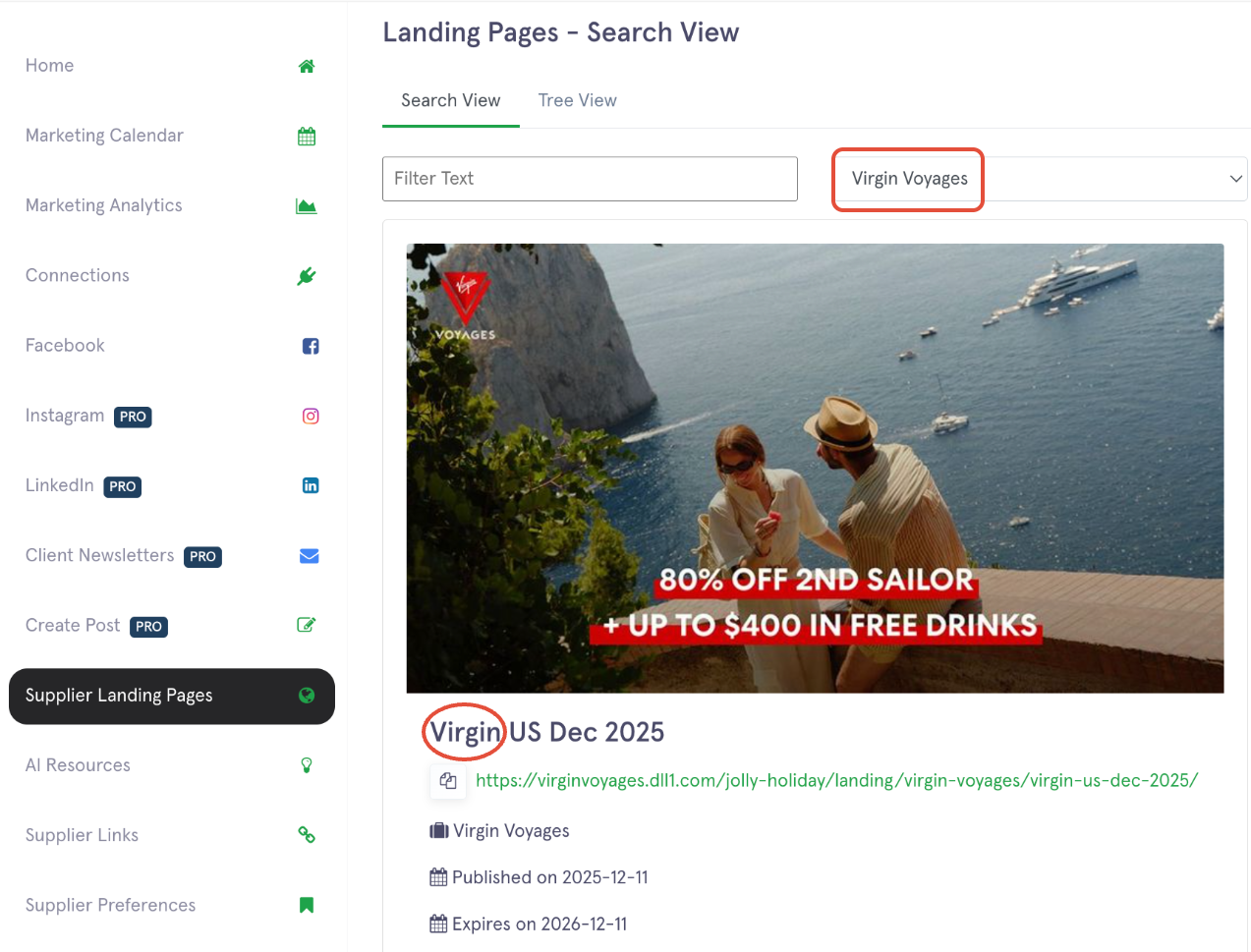Click the Published on 2025-12-11 text

coord(550,877)
